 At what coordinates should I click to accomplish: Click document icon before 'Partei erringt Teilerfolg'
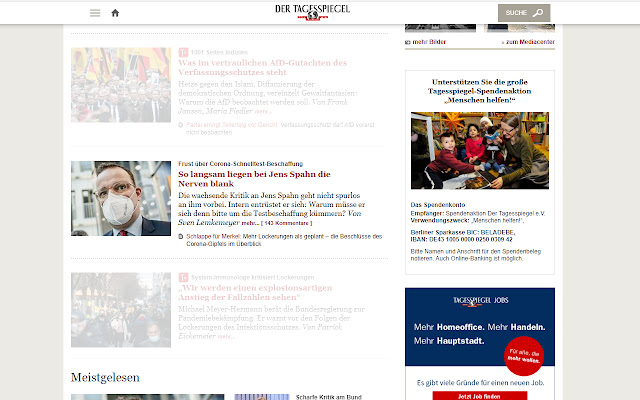point(181,125)
